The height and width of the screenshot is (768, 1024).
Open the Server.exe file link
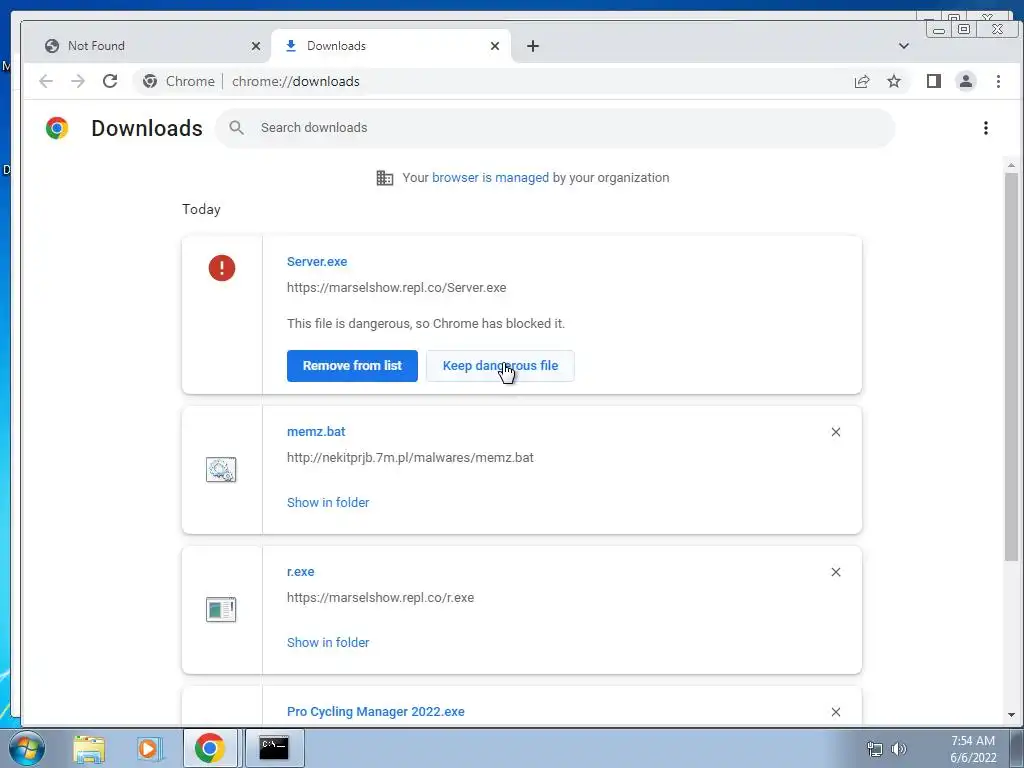(x=317, y=261)
